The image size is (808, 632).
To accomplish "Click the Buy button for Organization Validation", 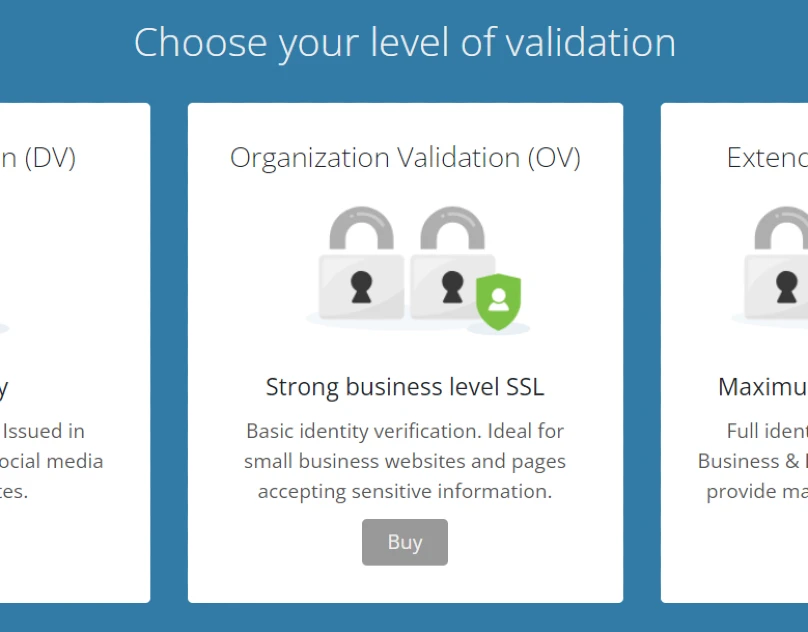I will tap(405, 542).
